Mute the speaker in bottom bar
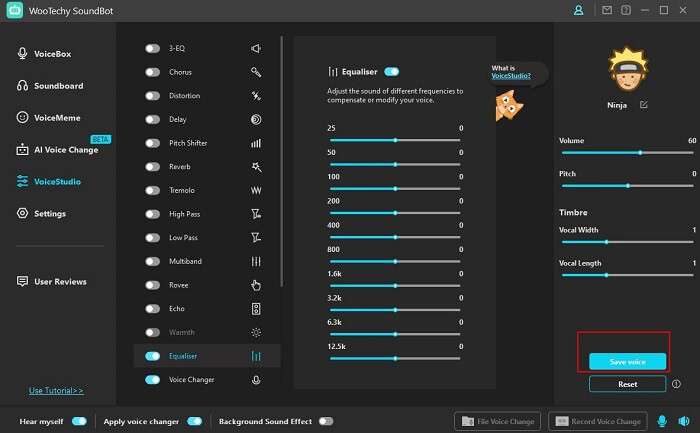The width and height of the screenshot is (700, 433). point(683,421)
